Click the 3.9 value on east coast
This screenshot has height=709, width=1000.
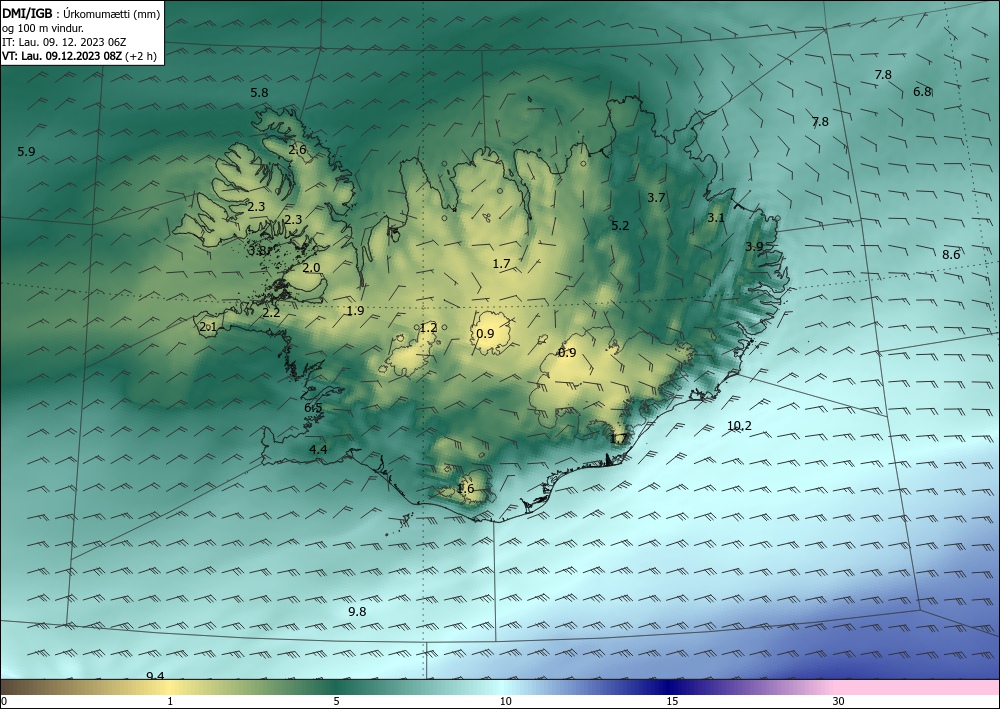point(754,246)
